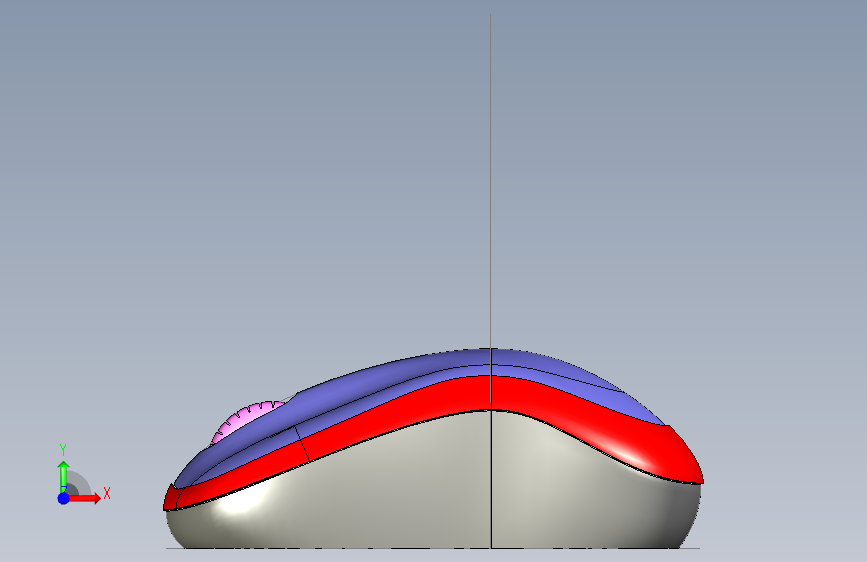Click the green Y axis arrow of the triad

click(x=64, y=476)
